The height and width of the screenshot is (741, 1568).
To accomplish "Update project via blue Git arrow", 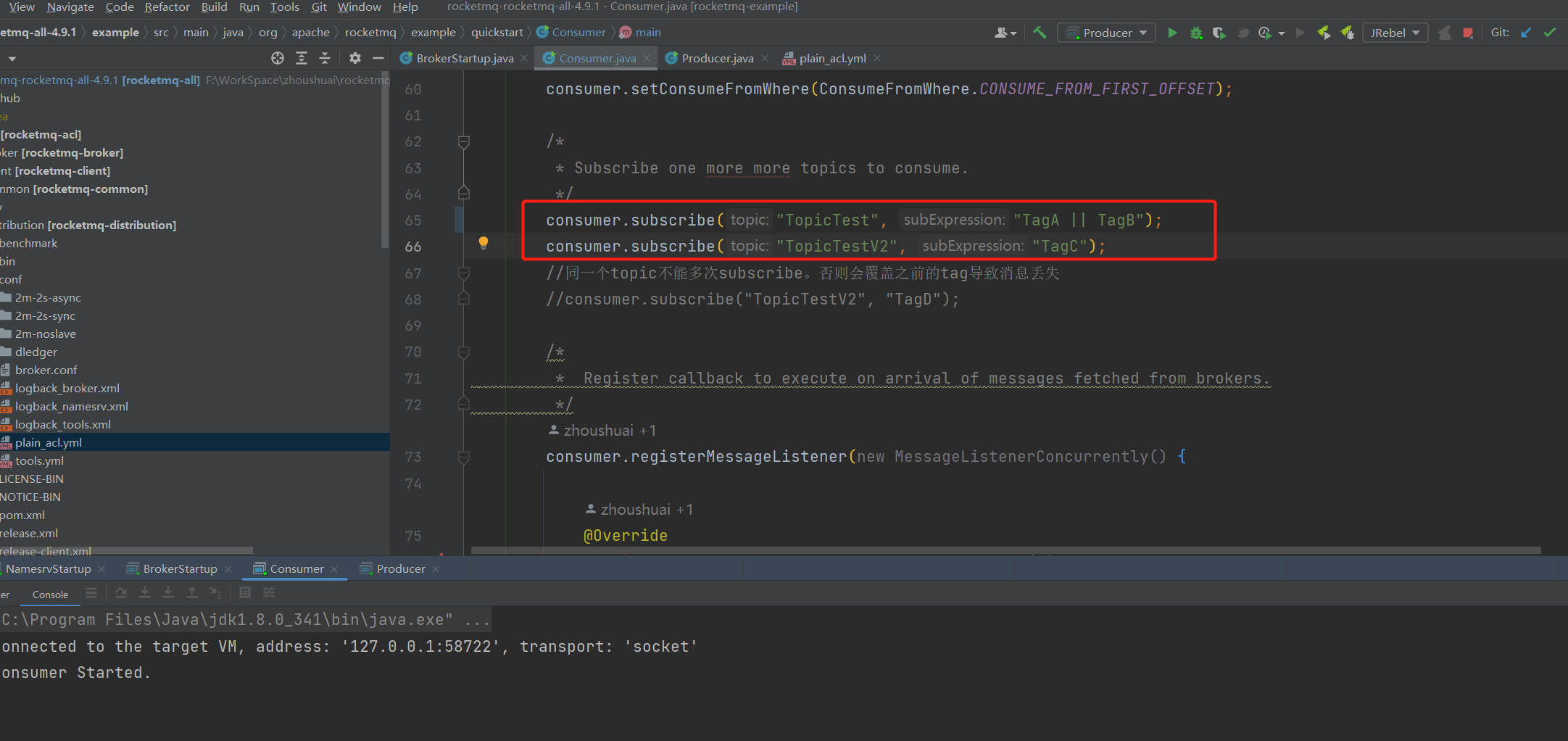I will coord(1526,33).
